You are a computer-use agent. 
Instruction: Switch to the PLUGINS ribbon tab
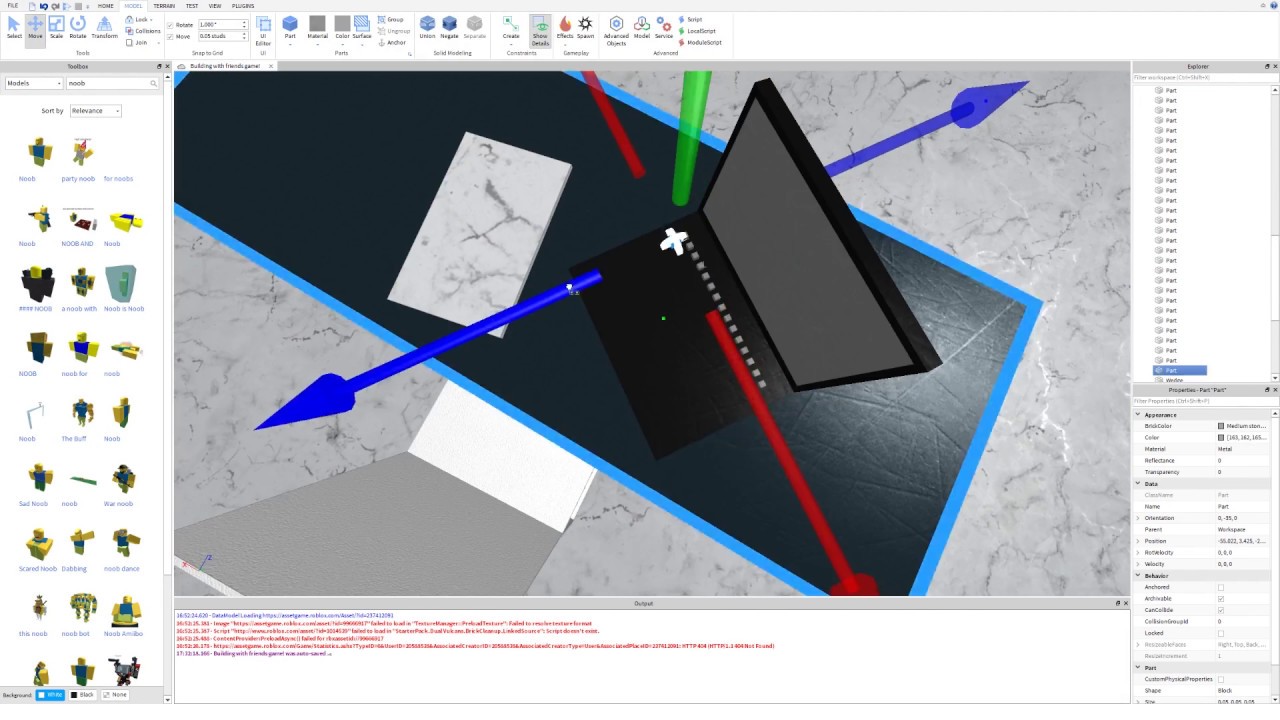[x=243, y=6]
